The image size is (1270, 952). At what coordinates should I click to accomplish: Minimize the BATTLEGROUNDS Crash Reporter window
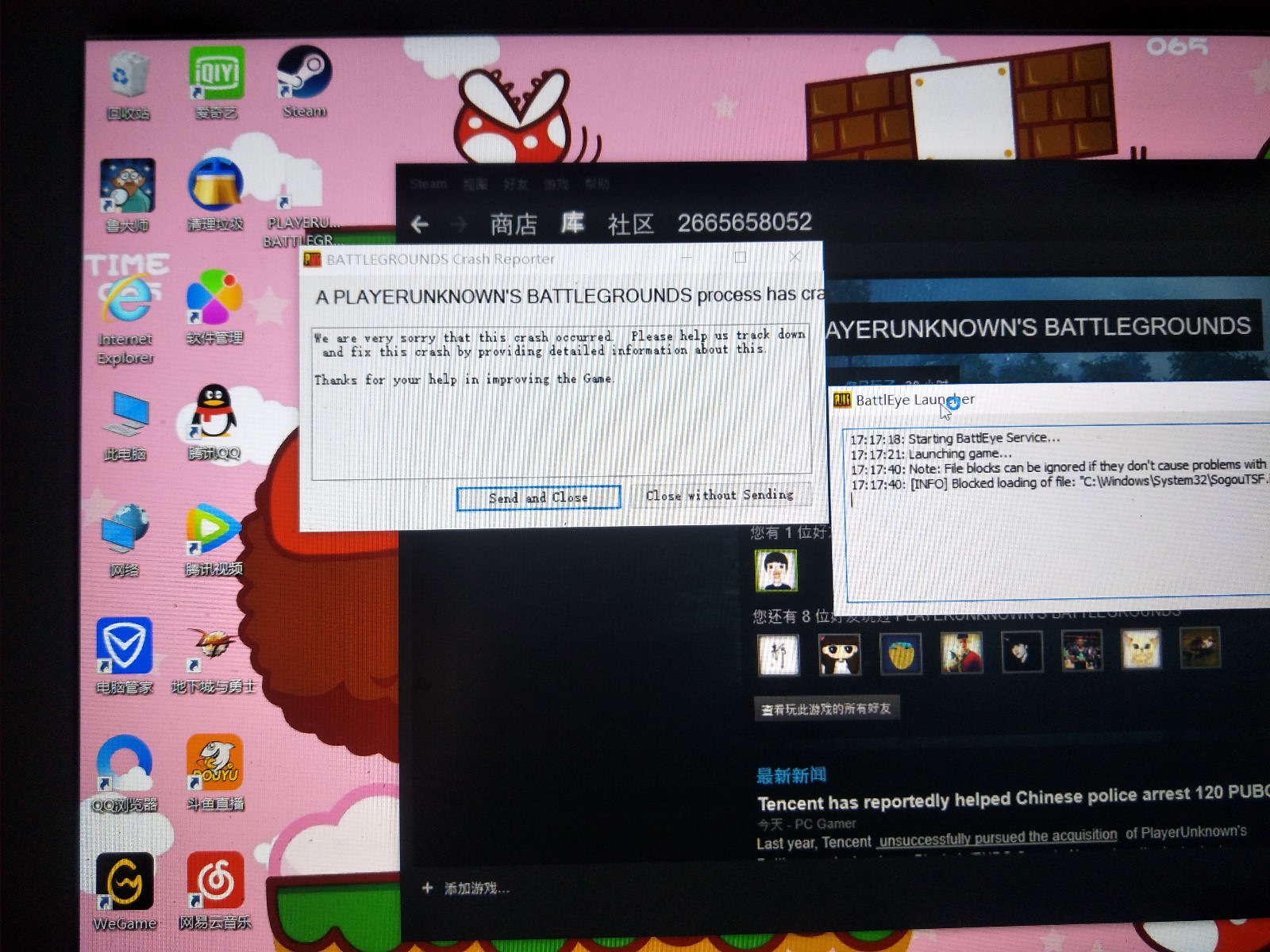[687, 258]
